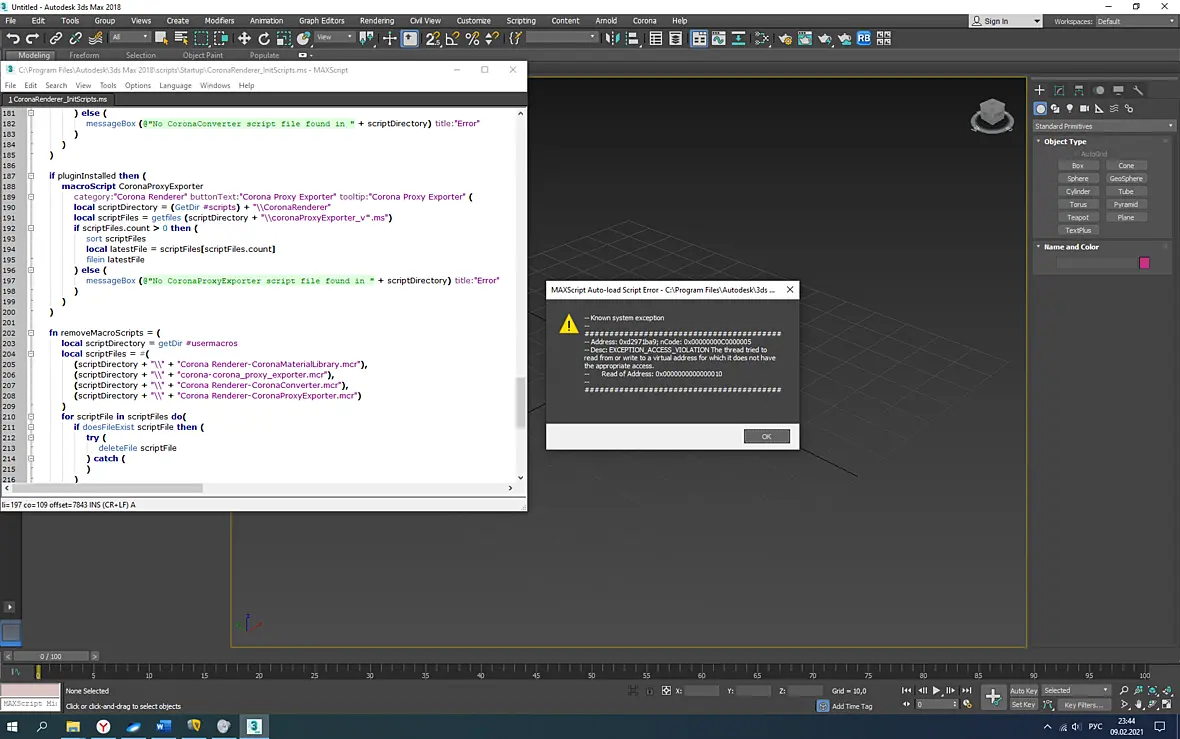Open the selection filter All dropdown

[x=129, y=37]
